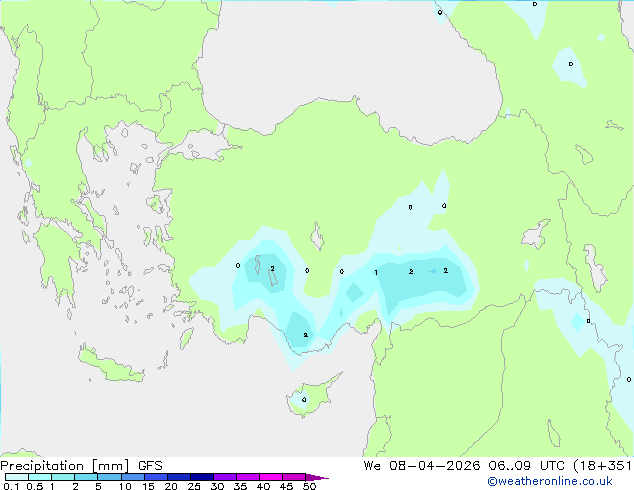Screen dimensions: 634x490
Task: Pick the 15–20 mm legend color box
Action: pyautogui.click(x=156, y=477)
